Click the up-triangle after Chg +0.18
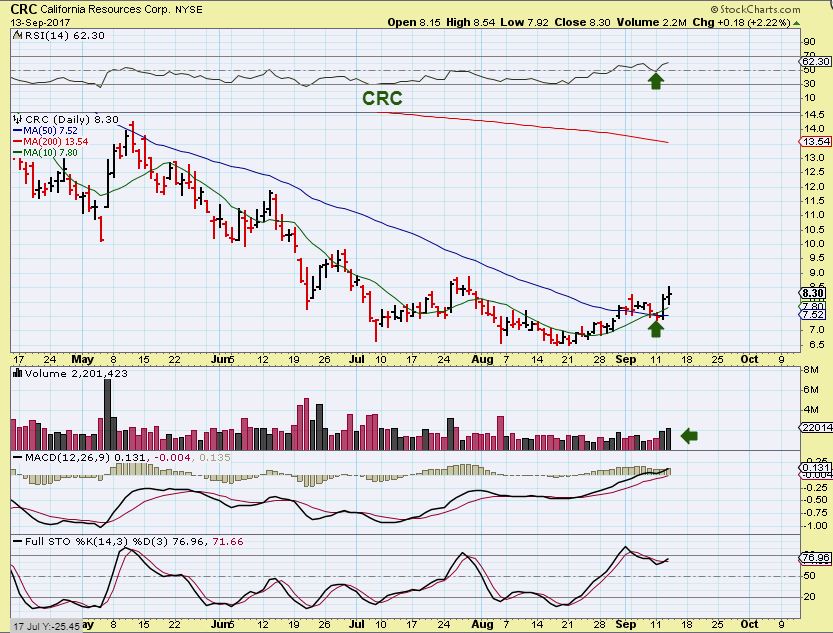The width and height of the screenshot is (833, 633). tap(796, 22)
